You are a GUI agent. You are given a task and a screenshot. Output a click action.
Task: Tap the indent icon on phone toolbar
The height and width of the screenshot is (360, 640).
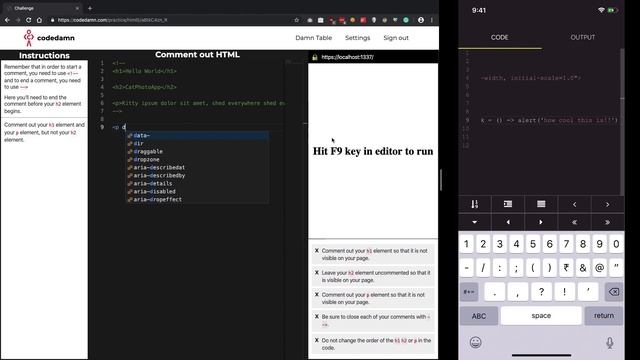[x=508, y=204]
